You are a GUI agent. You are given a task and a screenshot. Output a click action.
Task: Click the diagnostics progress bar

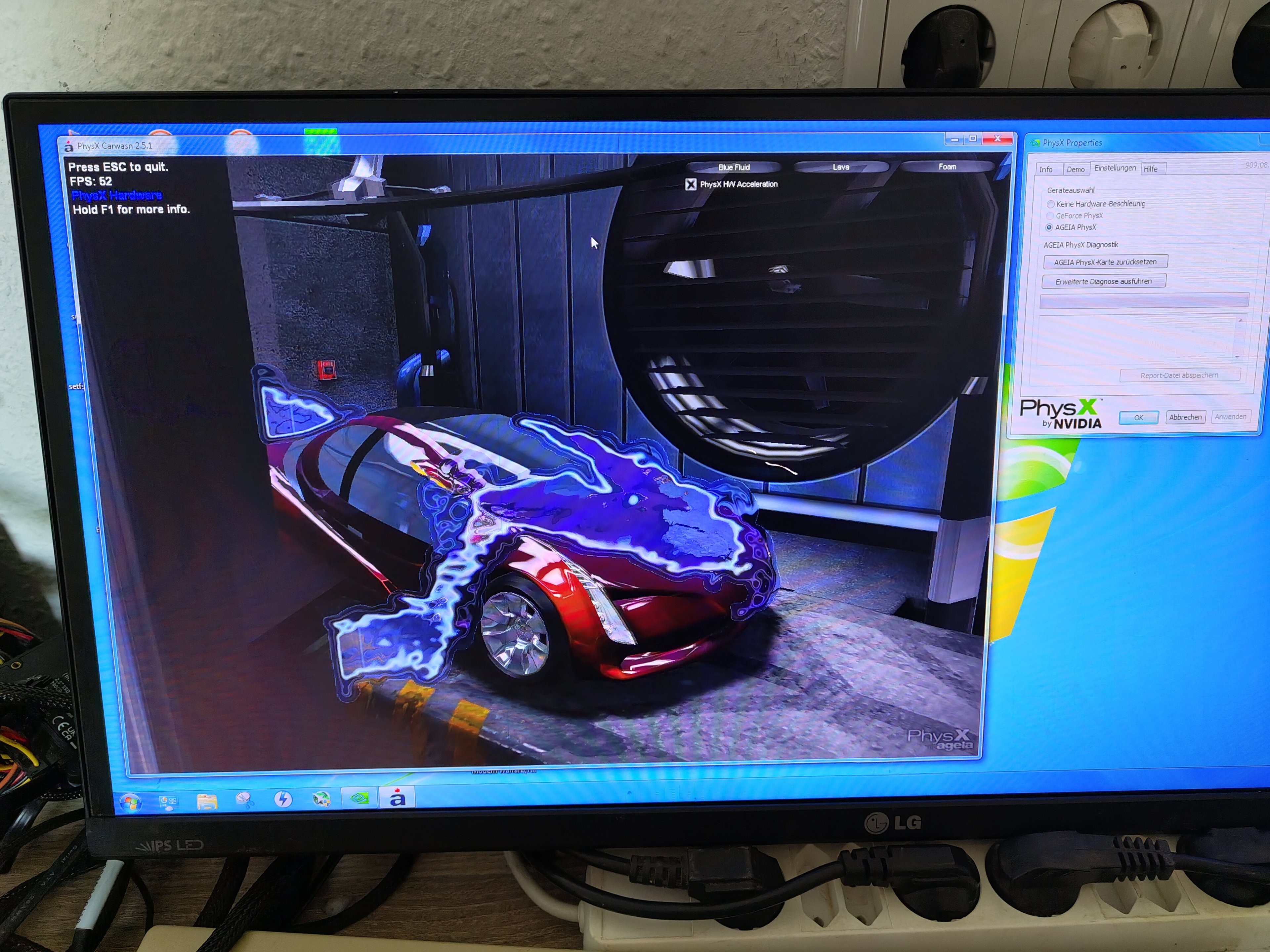[x=1144, y=301]
